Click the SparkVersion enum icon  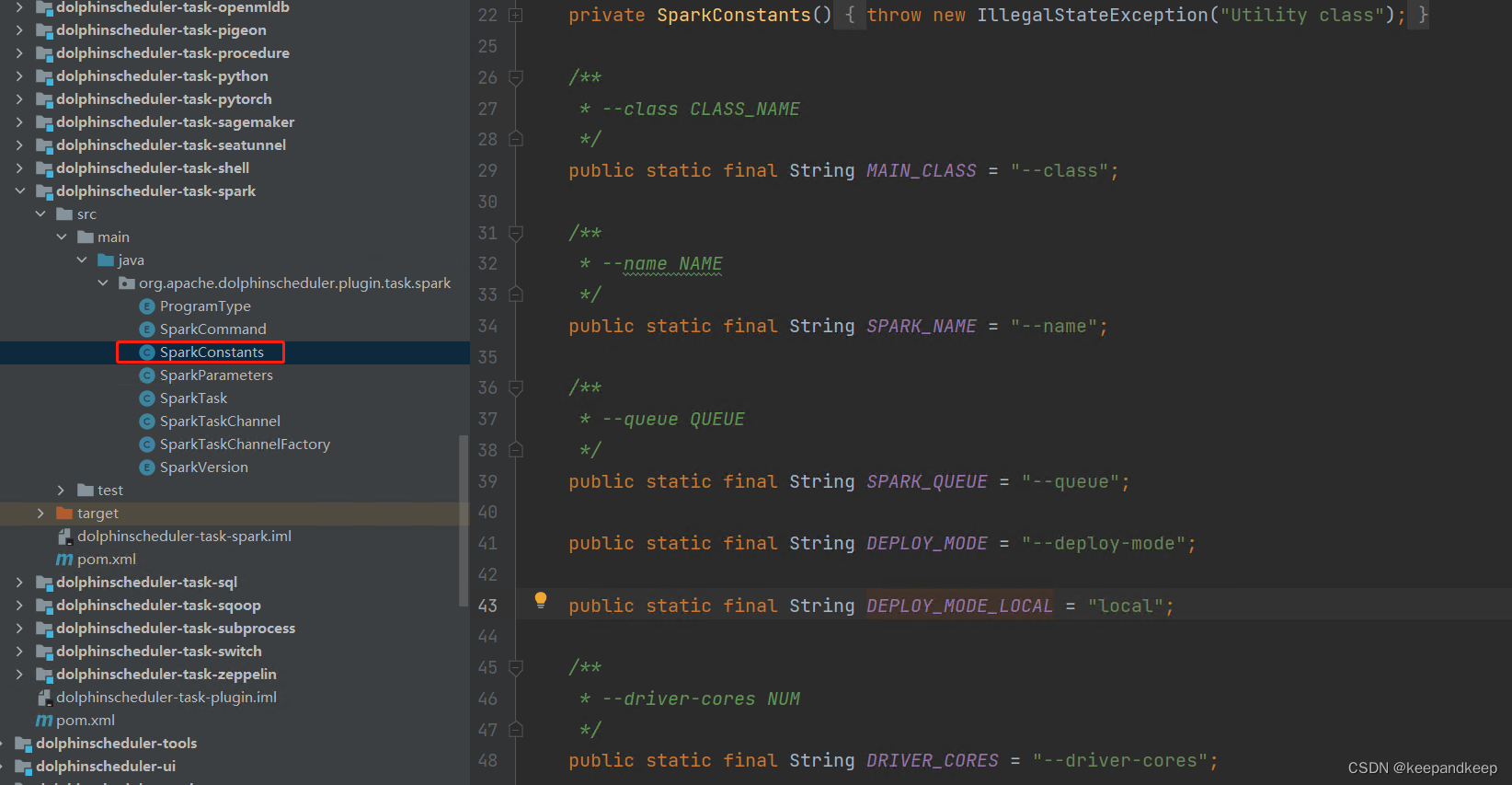click(146, 468)
